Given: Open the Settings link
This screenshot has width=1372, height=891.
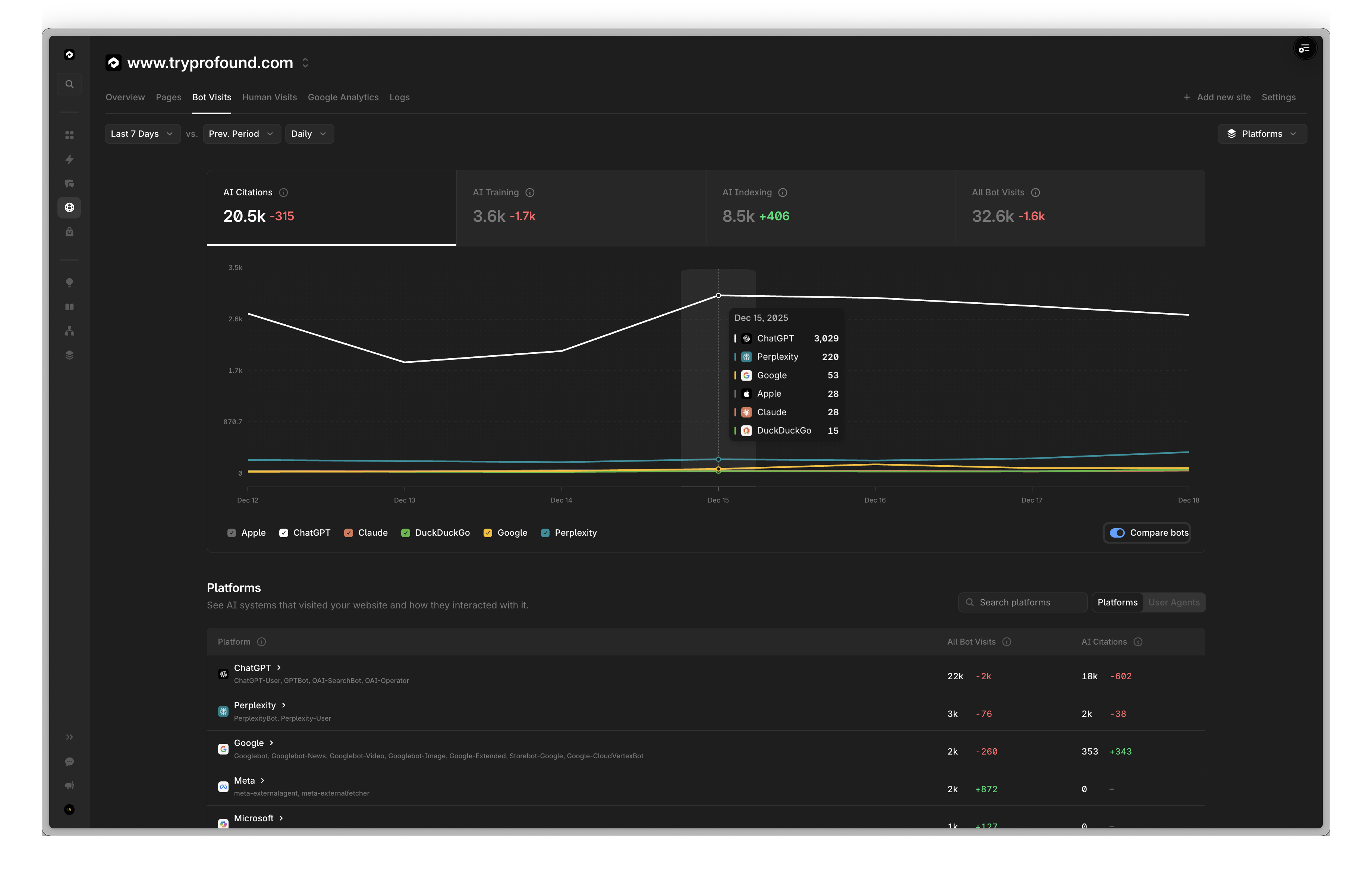Looking at the screenshot, I should (x=1278, y=97).
